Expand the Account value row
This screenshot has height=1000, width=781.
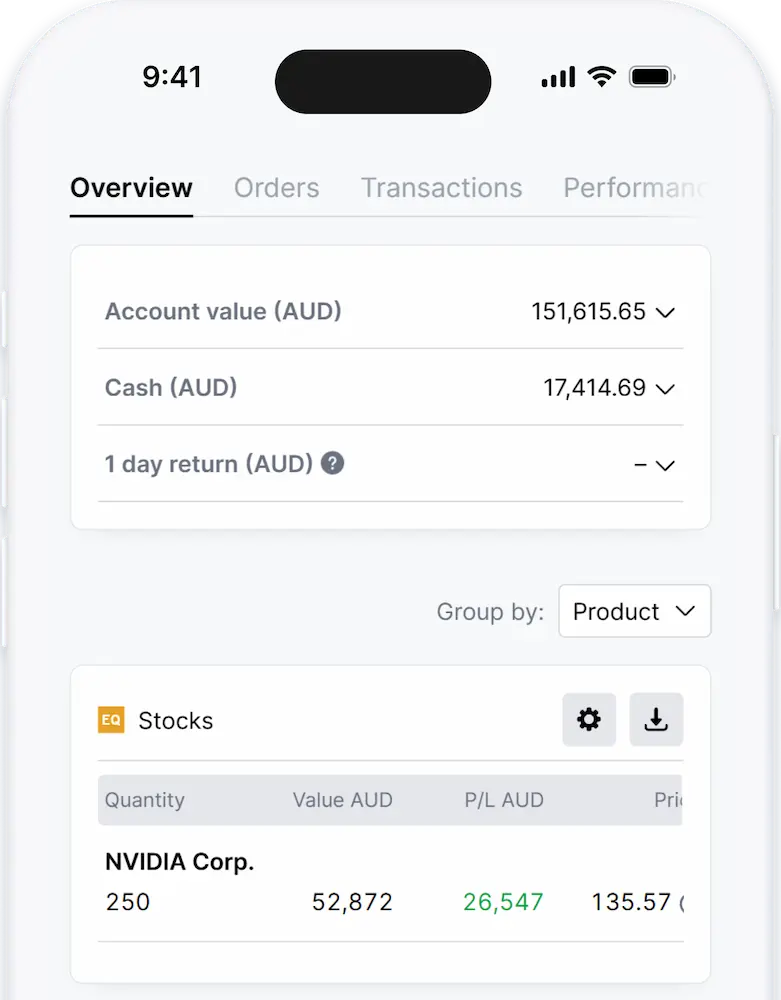click(x=665, y=312)
